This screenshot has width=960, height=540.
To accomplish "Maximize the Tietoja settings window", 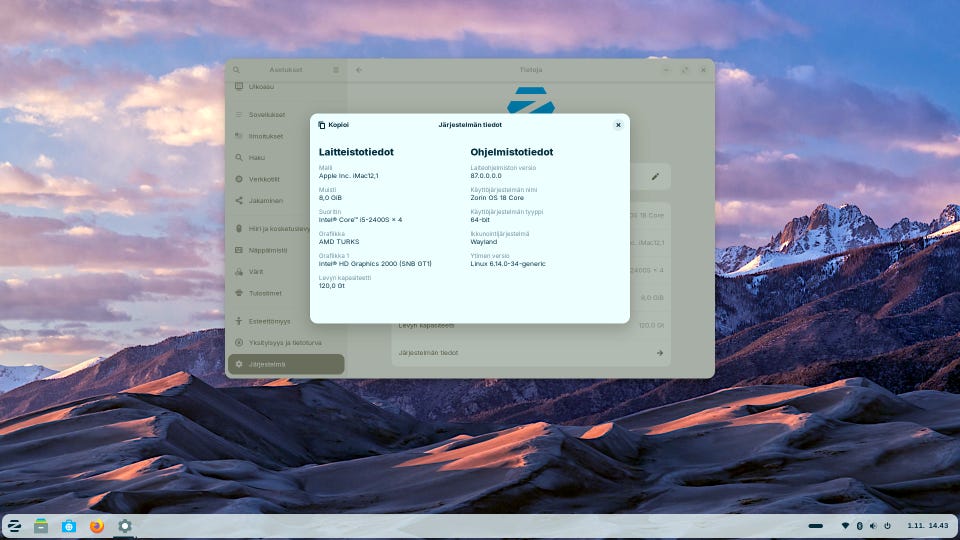I will [684, 70].
